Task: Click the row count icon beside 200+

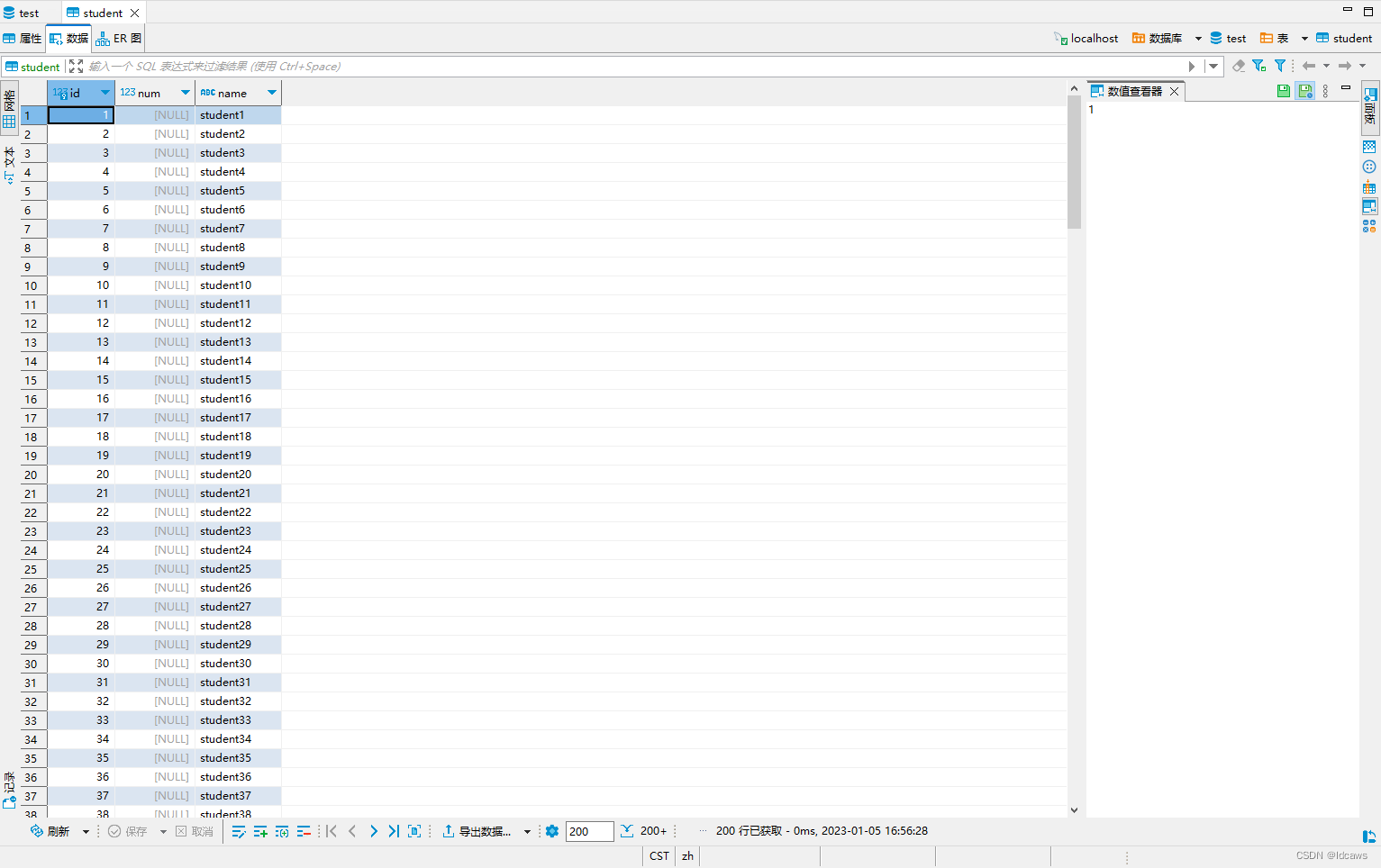Action: coord(627,831)
